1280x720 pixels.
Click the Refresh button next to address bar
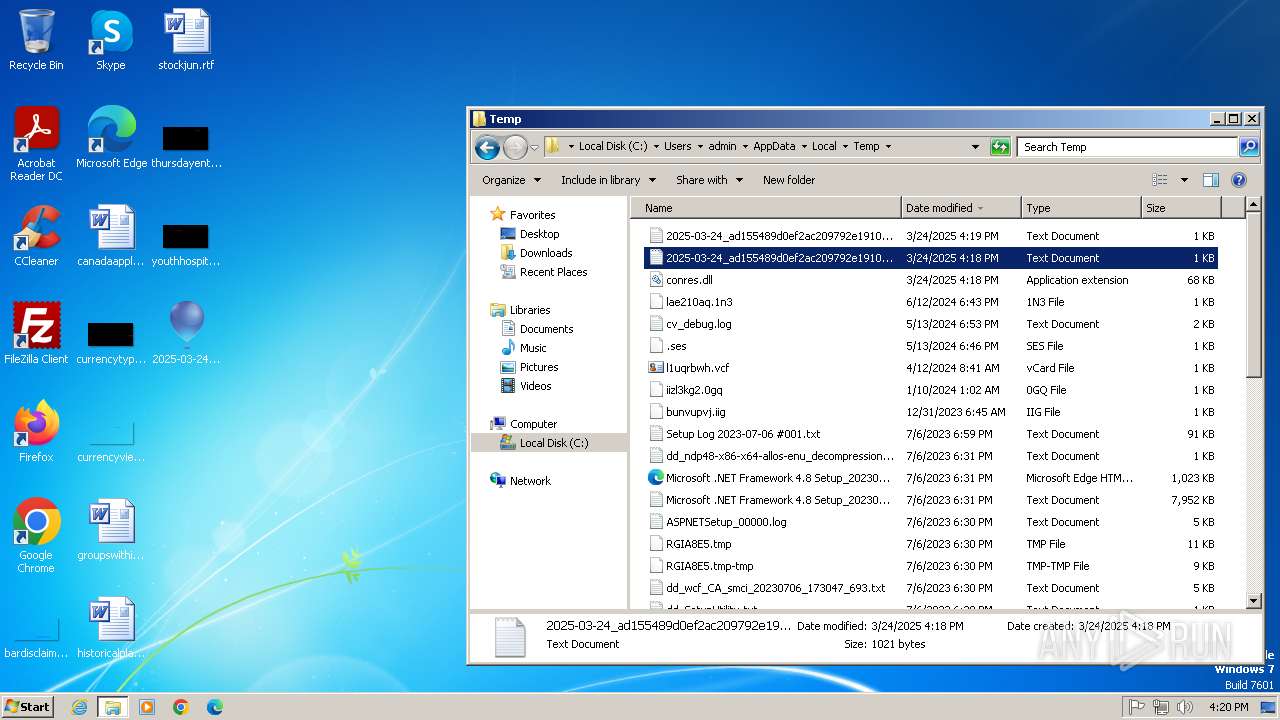[1000, 147]
